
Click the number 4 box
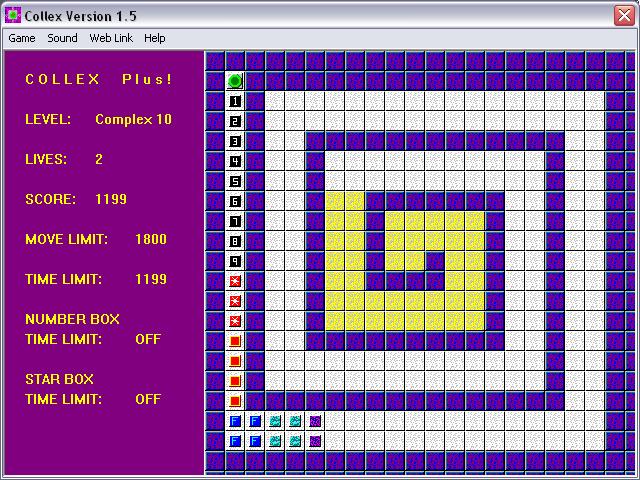(235, 161)
